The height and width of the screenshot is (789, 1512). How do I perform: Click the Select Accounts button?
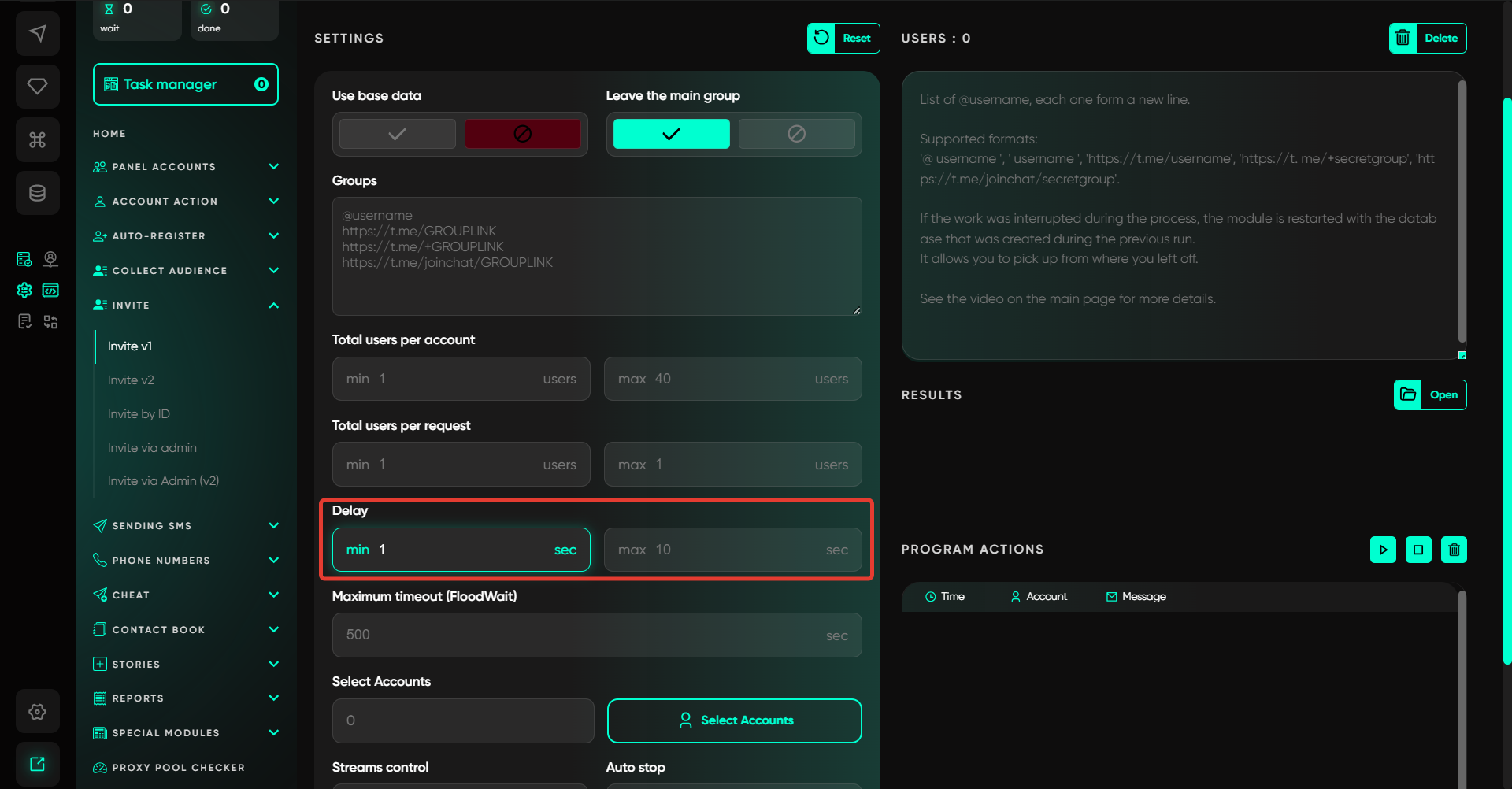[734, 720]
